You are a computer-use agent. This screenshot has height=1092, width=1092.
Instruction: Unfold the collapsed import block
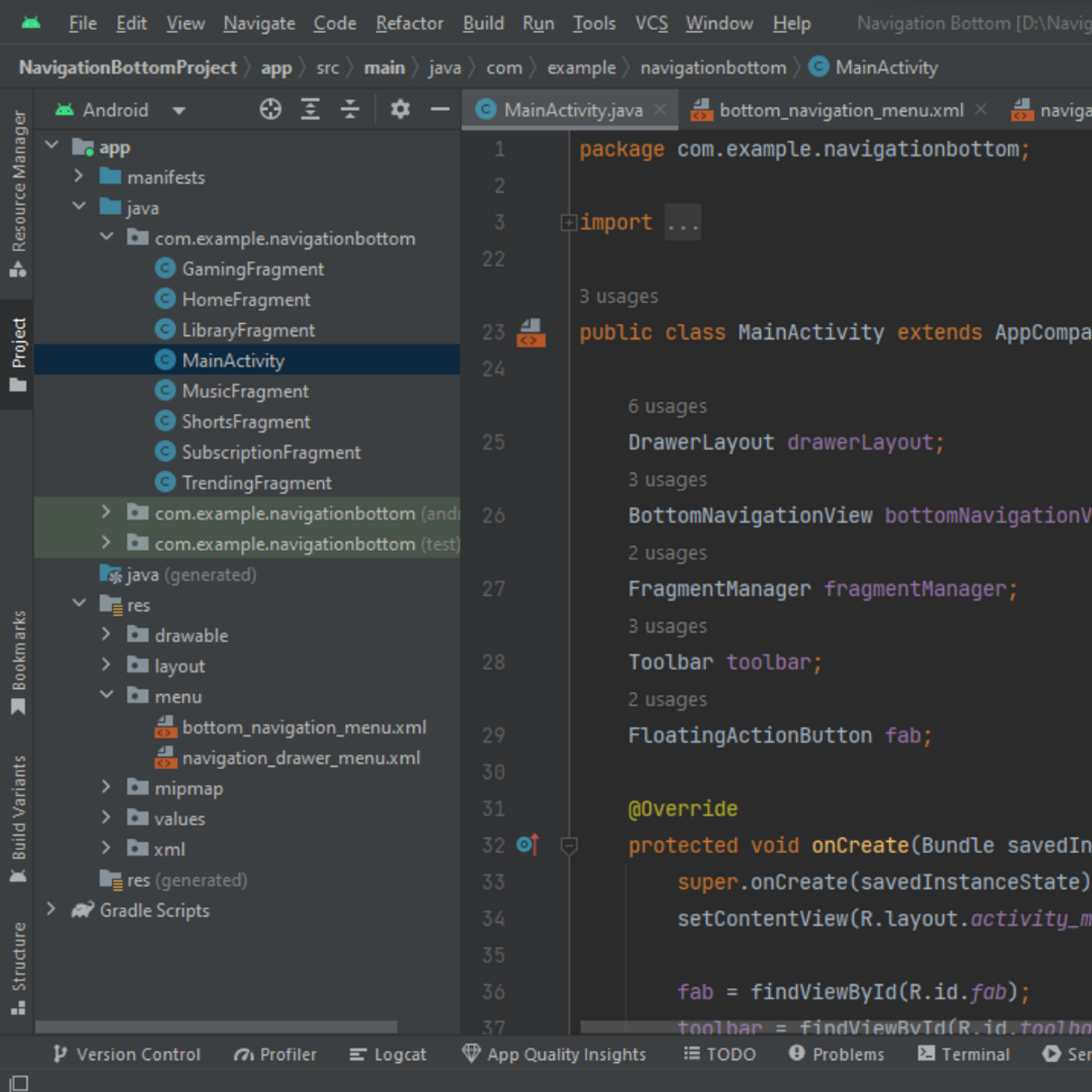(569, 223)
